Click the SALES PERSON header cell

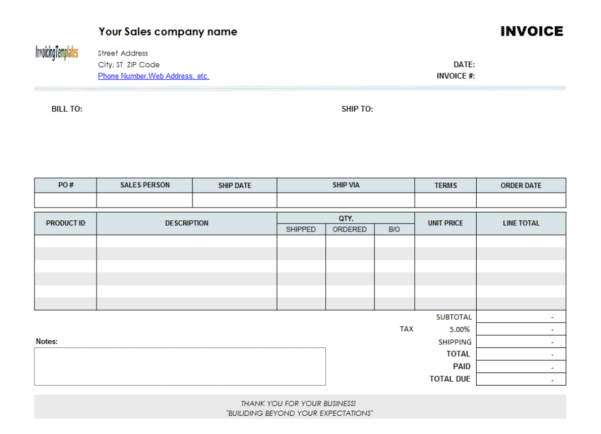[144, 185]
